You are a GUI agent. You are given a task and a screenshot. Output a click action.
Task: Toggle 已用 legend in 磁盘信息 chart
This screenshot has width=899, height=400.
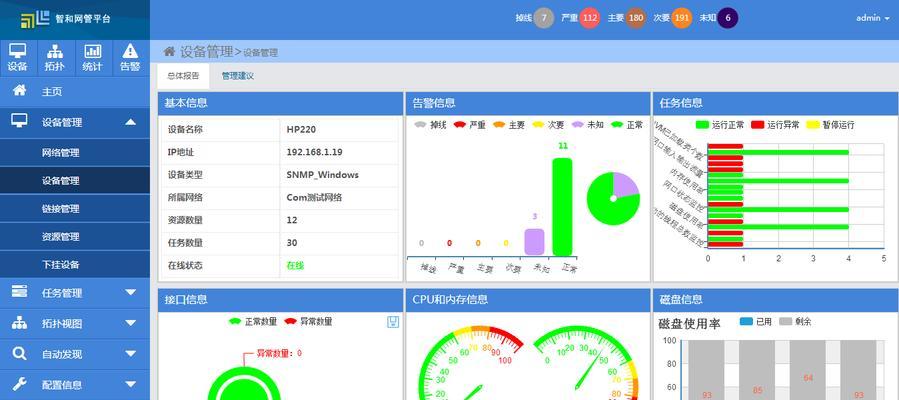point(756,322)
